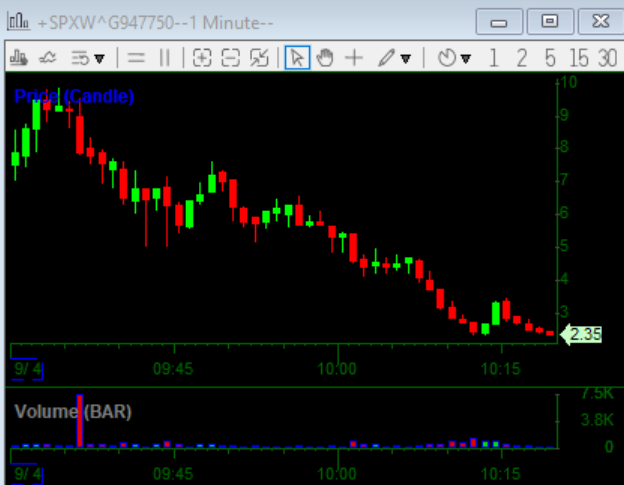624x485 pixels.
Task: Maximize the chart window
Action: click(550, 21)
